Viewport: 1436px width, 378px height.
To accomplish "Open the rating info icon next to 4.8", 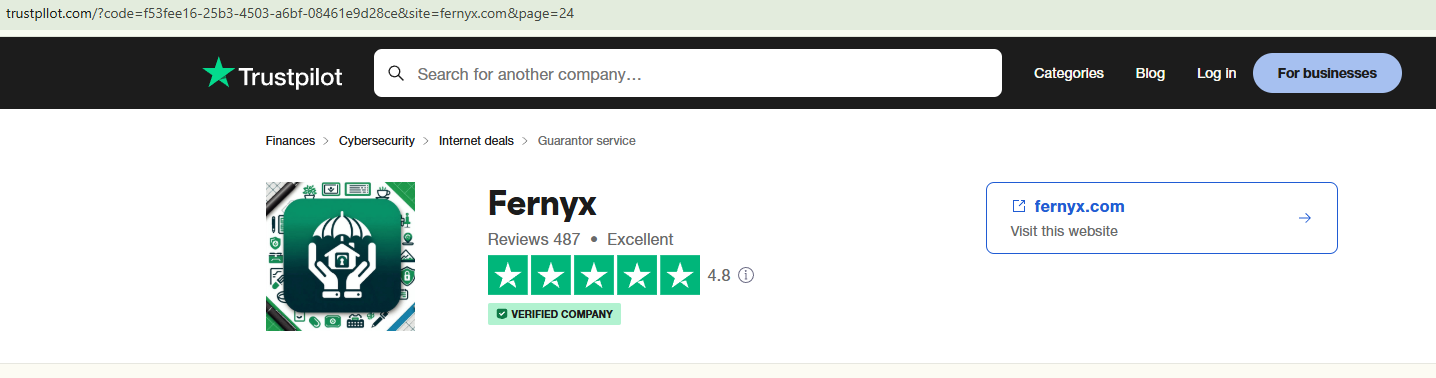I will (x=746, y=275).
